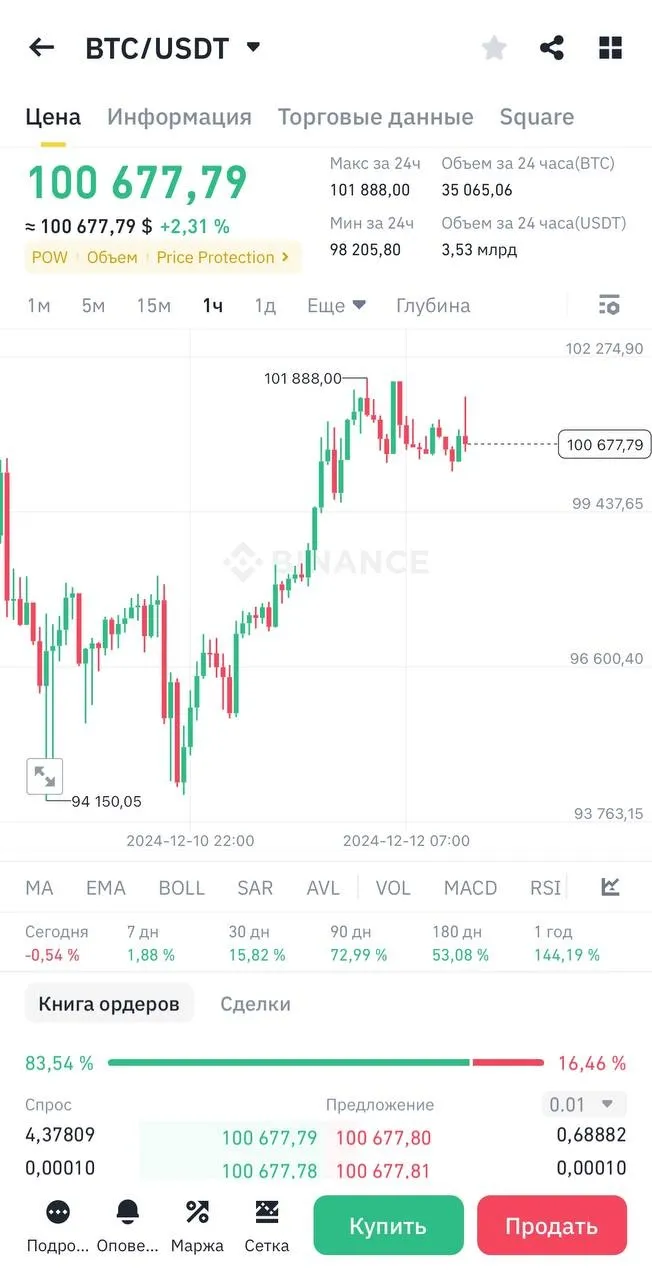
Task: Expand chart to fullscreen
Action: (44, 776)
